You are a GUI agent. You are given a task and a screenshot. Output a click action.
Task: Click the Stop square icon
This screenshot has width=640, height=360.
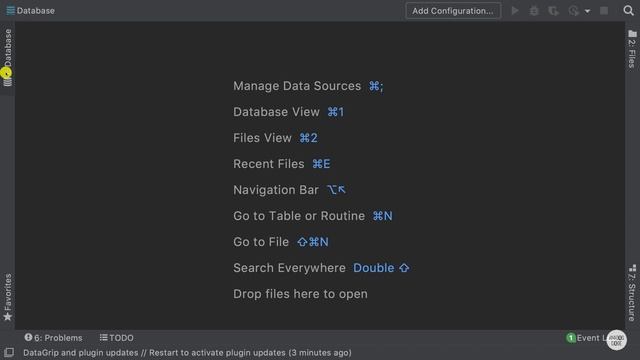coord(604,11)
